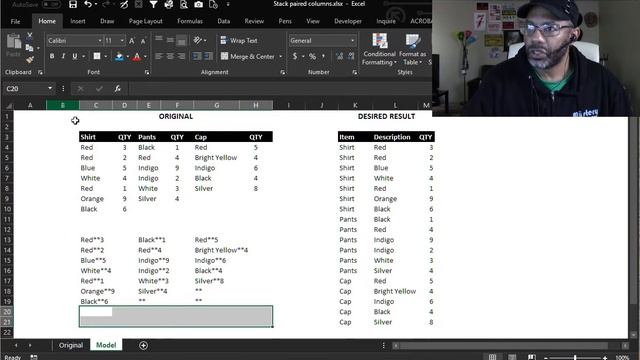This screenshot has height=360, width=640.
Task: Switch to the Insert ribbon tab
Action: (78, 21)
